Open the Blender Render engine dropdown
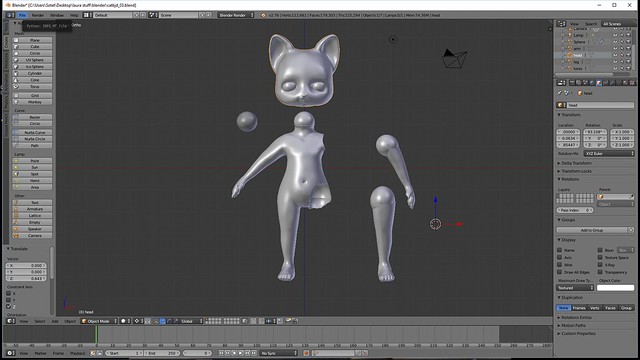Screen dimensions: 640x360 [236, 15]
